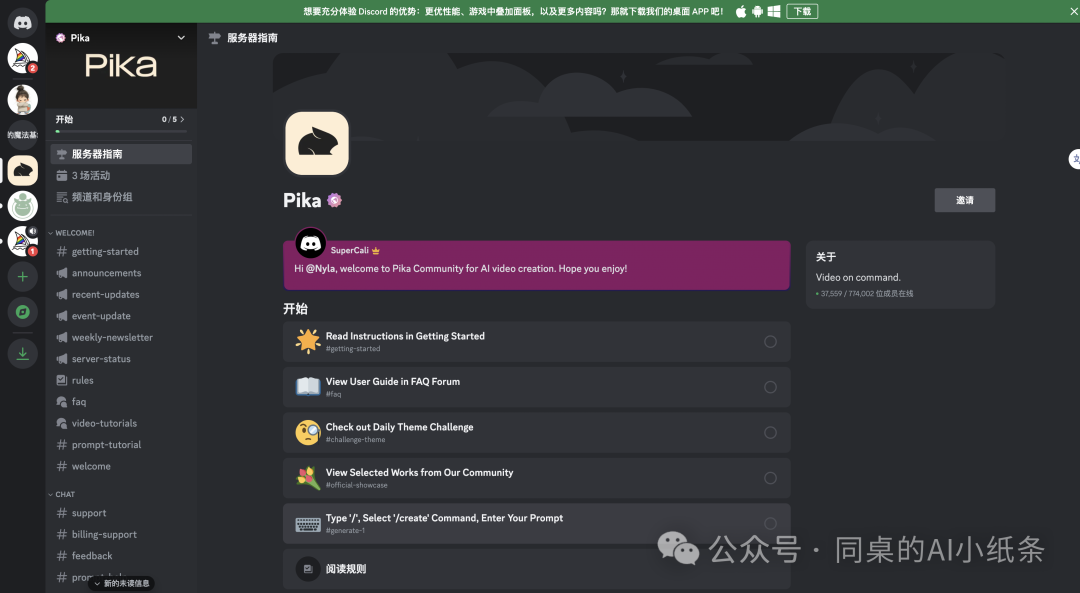Viewport: 1080px width, 593px height.
Task: Open the rules channel
Action: point(121,380)
